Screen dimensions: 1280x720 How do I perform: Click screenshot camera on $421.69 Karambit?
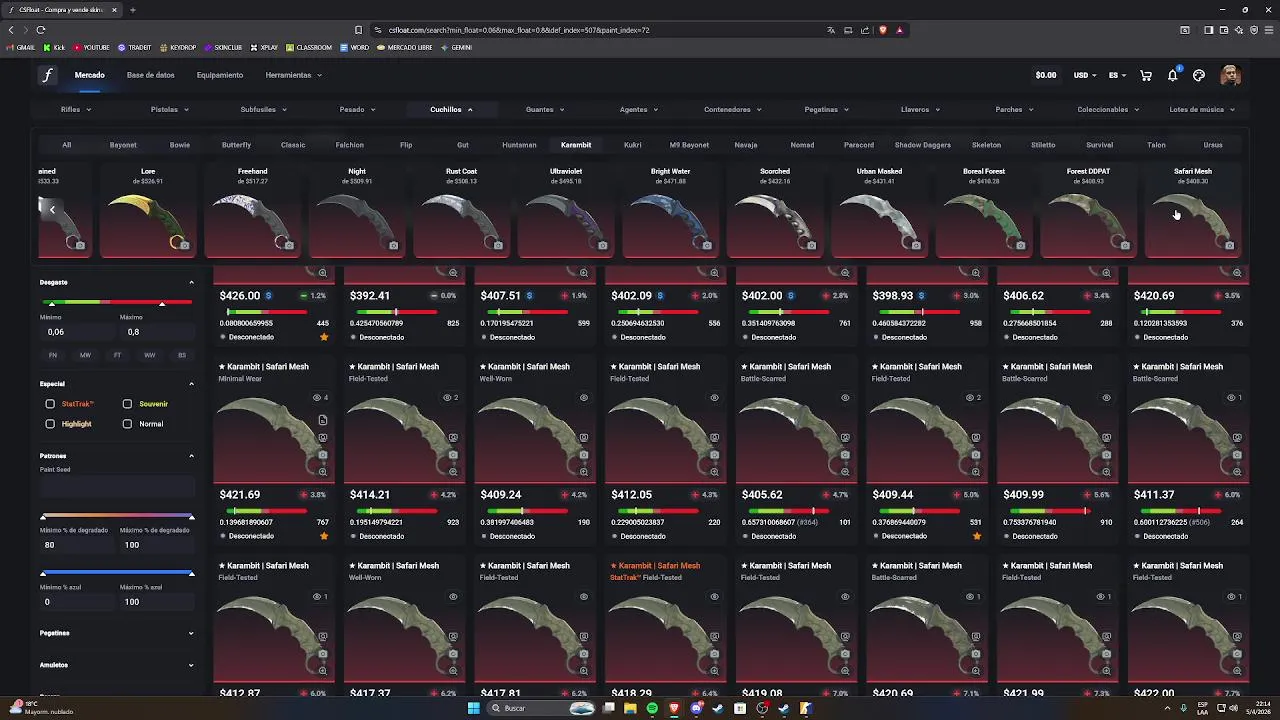point(323,454)
